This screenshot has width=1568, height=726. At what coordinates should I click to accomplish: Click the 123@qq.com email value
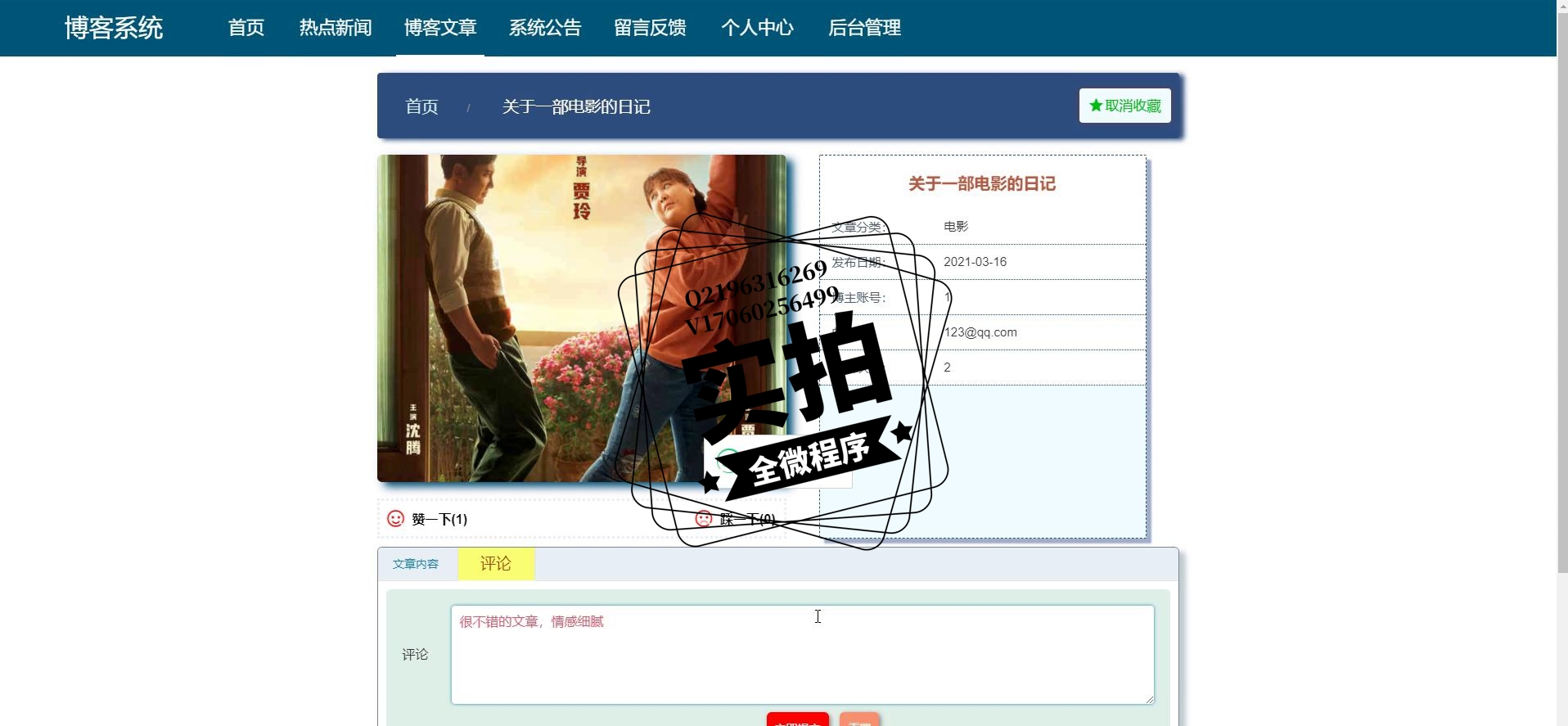point(980,332)
